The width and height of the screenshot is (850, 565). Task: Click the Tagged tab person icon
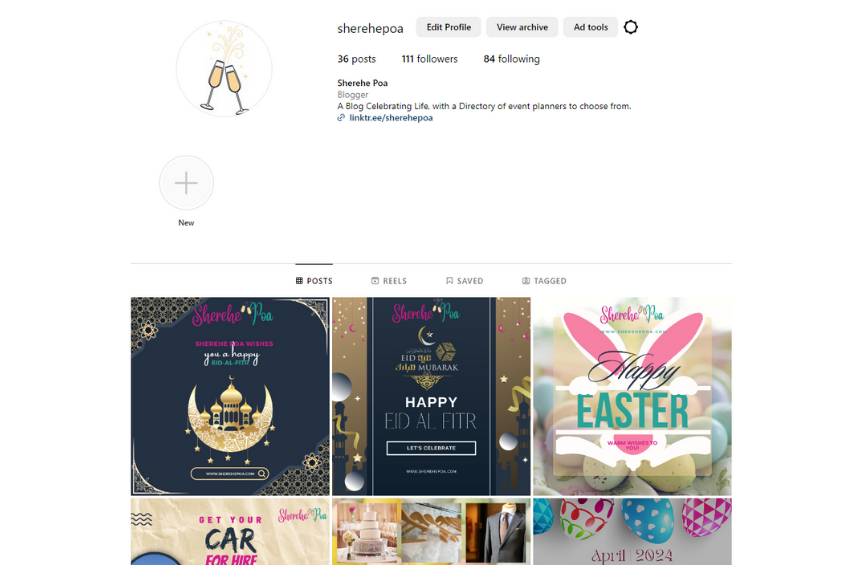(526, 281)
